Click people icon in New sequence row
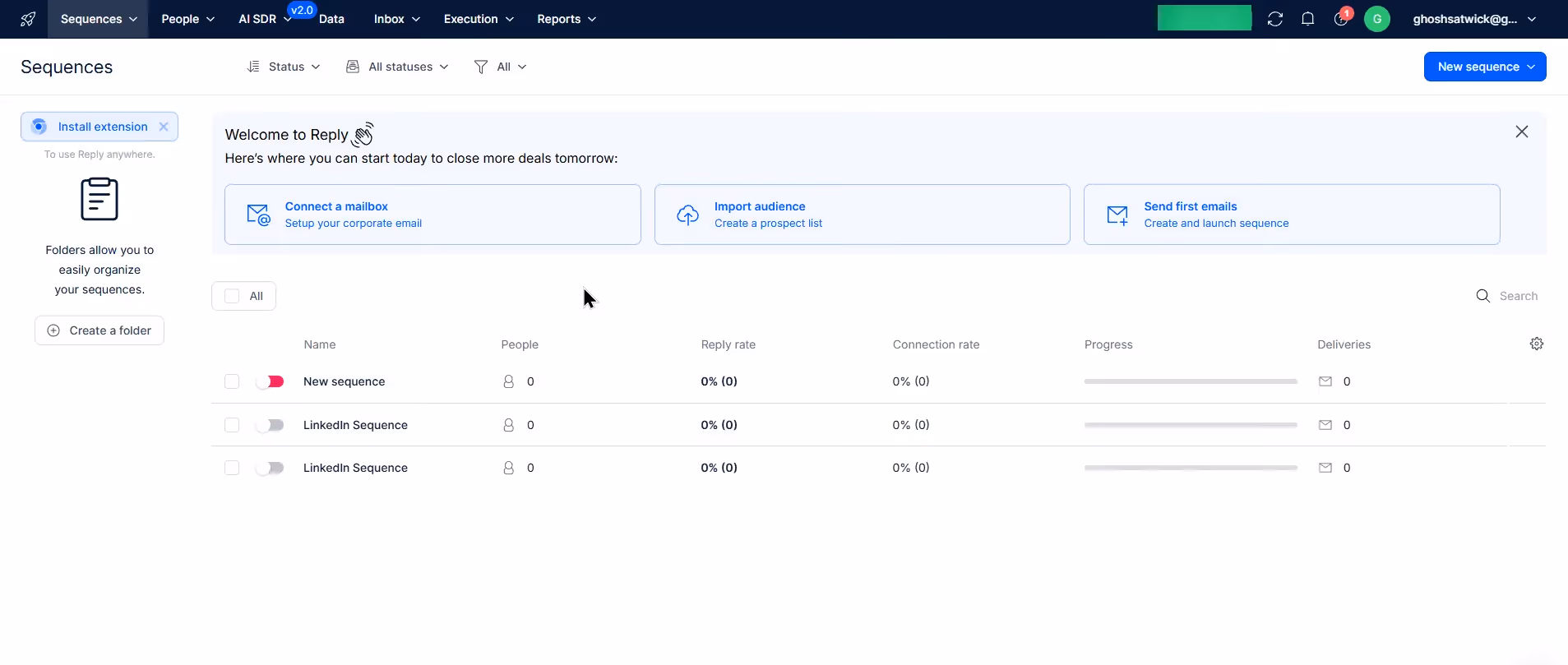 pyautogui.click(x=509, y=381)
